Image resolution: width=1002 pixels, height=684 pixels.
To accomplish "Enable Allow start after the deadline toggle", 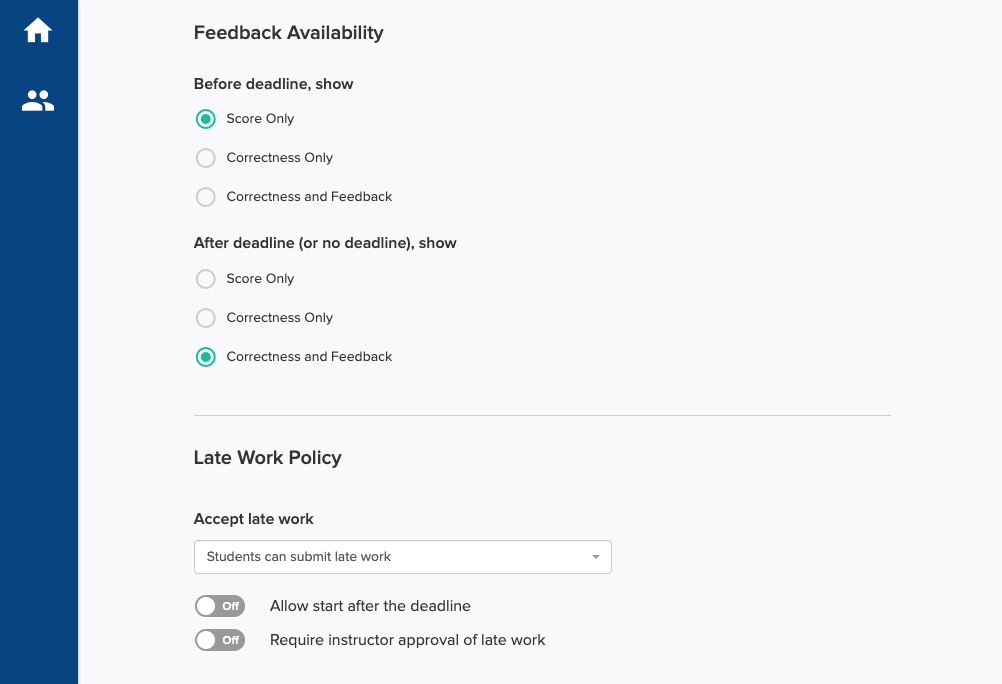I will pos(220,606).
